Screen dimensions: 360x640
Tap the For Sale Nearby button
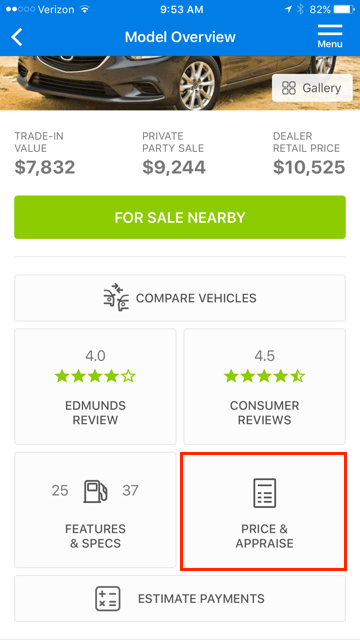tap(180, 217)
